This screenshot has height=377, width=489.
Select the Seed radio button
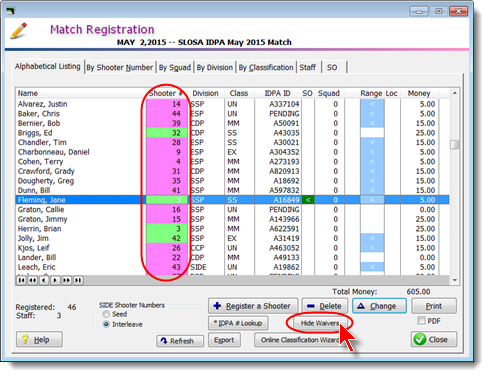pyautogui.click(x=106, y=314)
